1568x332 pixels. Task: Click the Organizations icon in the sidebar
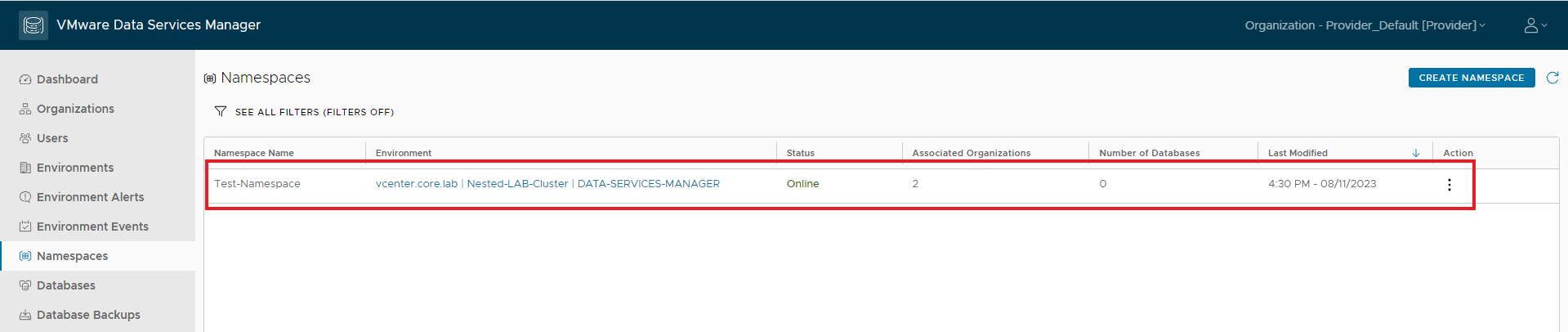(x=25, y=109)
